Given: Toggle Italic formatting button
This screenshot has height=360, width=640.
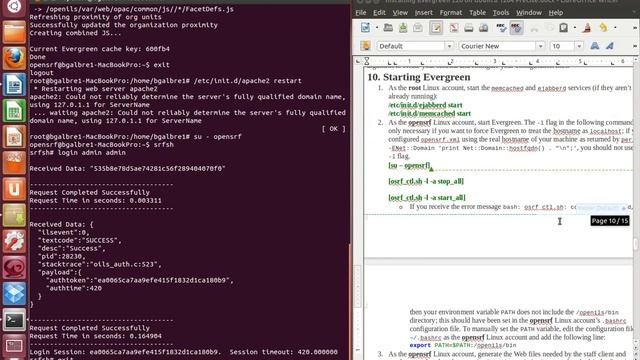Looking at the screenshot, I should click(609, 46).
